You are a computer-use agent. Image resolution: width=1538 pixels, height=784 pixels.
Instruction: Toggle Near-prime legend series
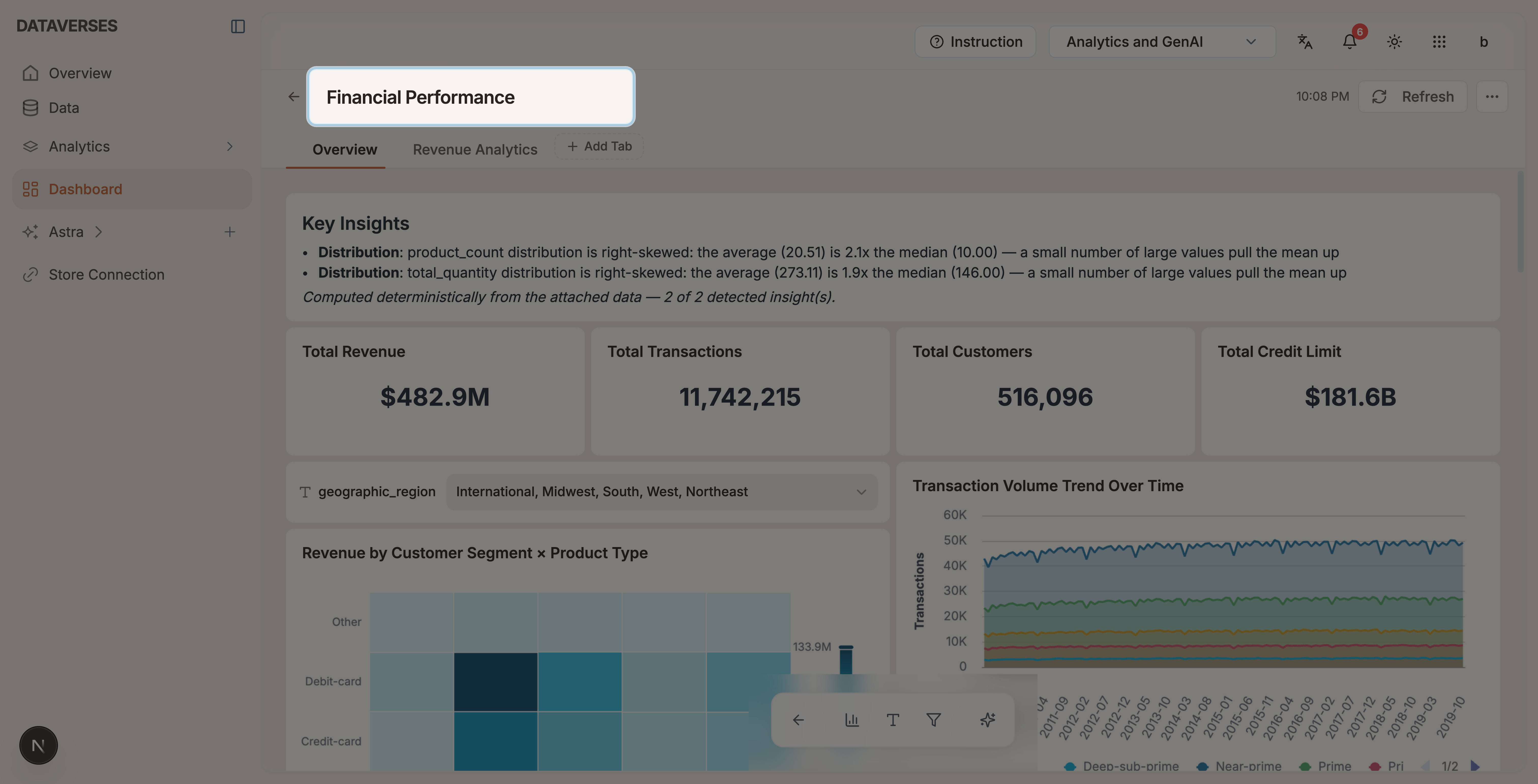click(1239, 767)
